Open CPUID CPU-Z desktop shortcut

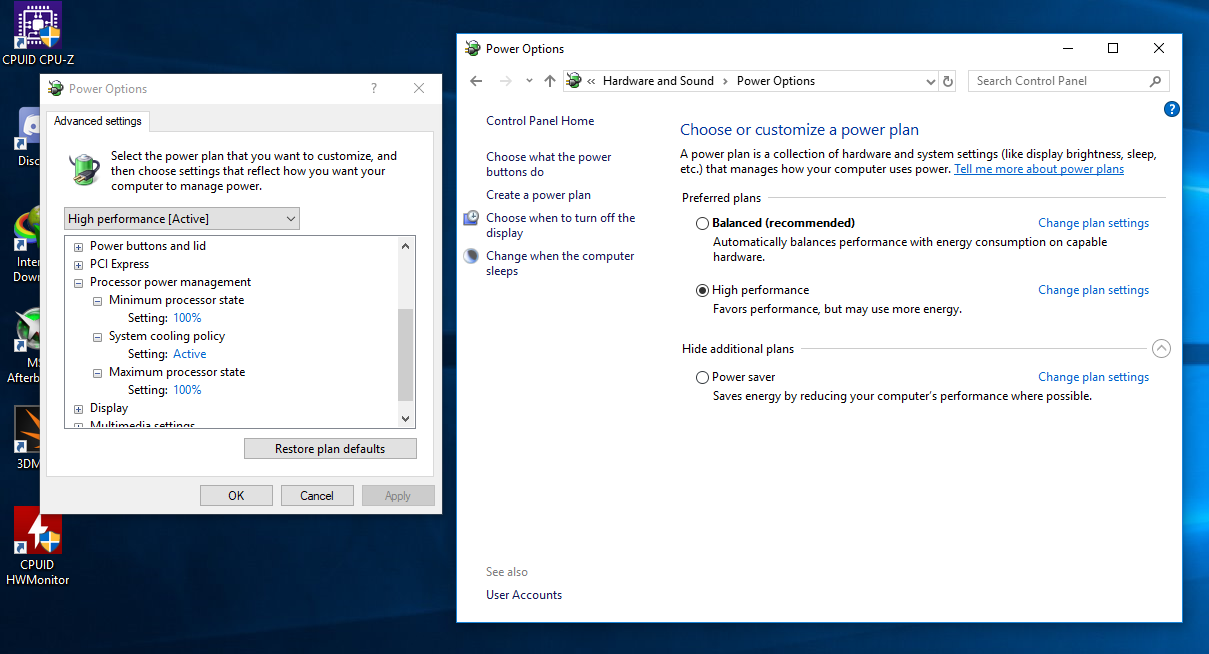tap(37, 28)
